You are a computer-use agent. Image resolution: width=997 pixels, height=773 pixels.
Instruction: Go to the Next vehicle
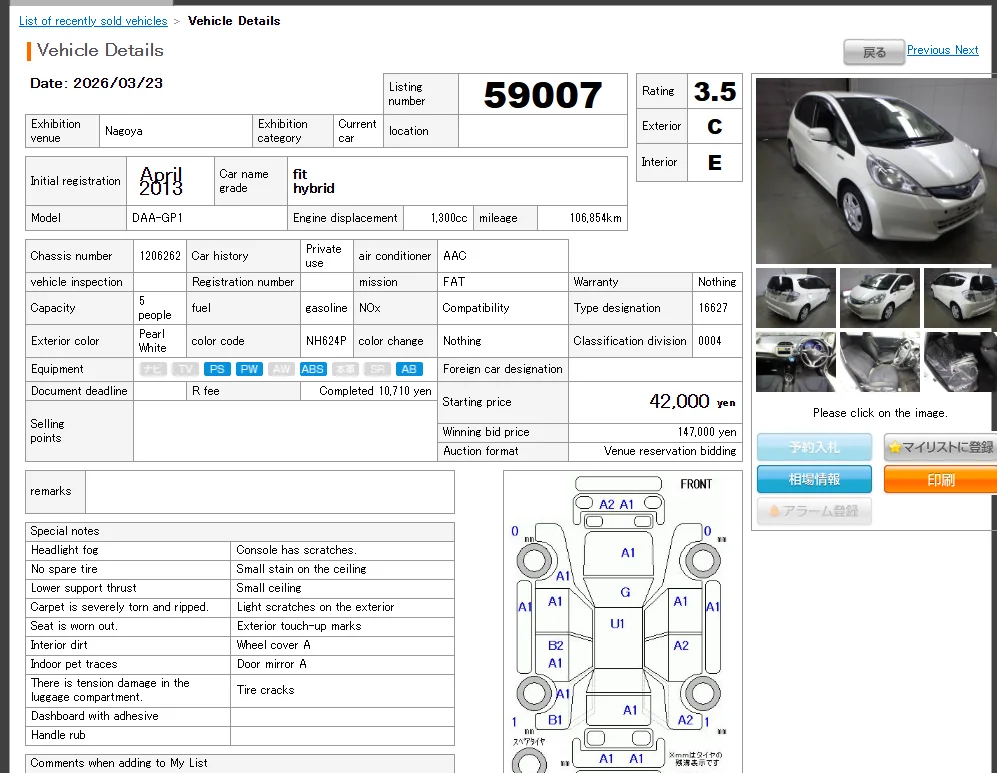(x=966, y=50)
